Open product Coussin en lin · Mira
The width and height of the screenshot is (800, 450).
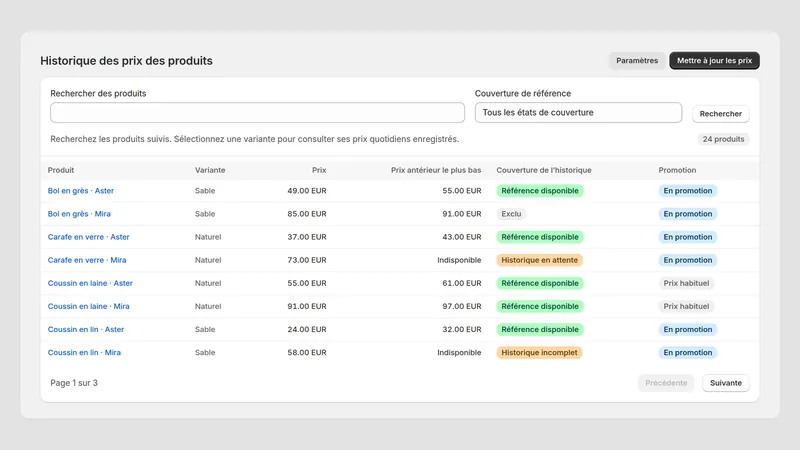click(x=84, y=353)
